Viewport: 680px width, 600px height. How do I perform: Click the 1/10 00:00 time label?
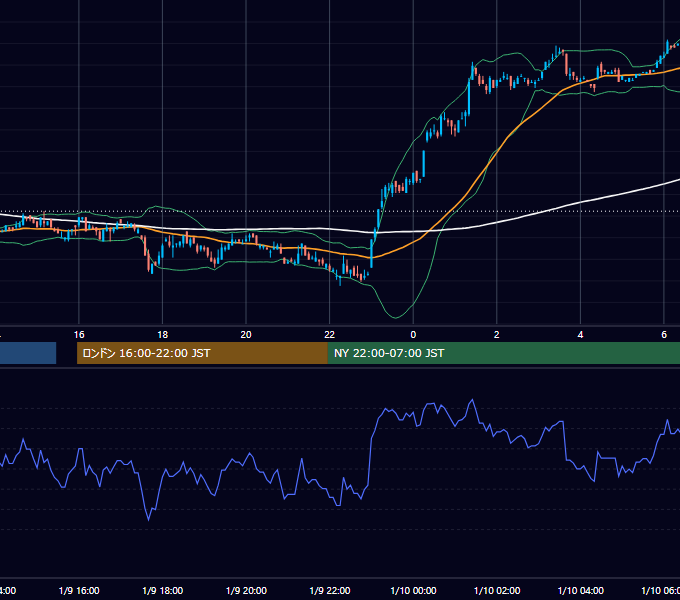[x=413, y=590]
